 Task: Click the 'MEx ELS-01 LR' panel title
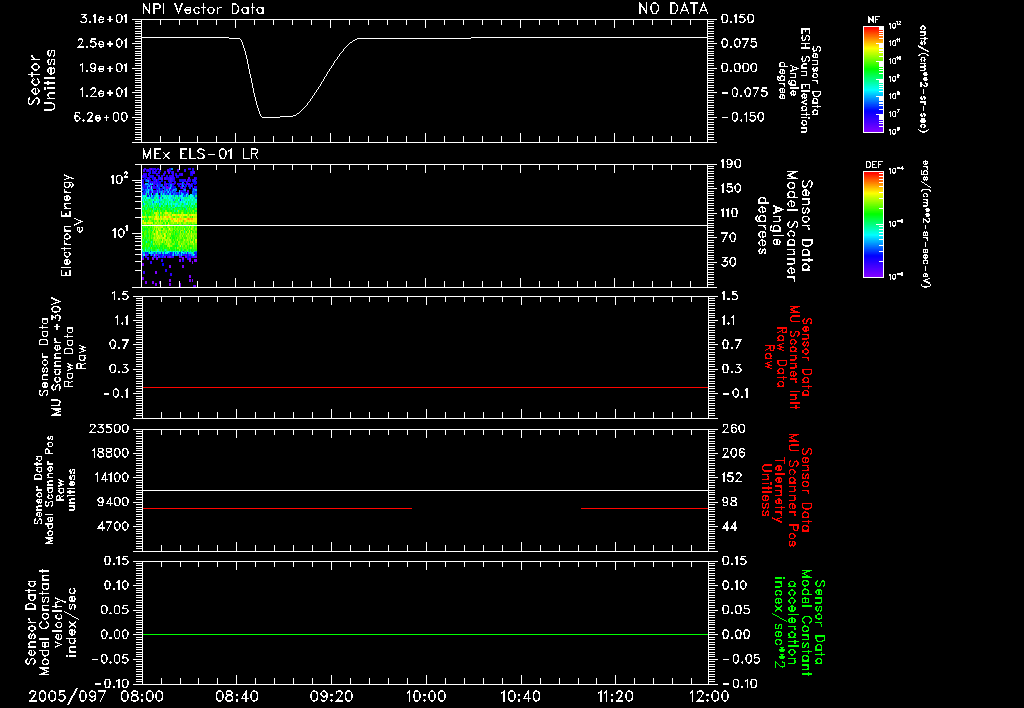pos(200,154)
